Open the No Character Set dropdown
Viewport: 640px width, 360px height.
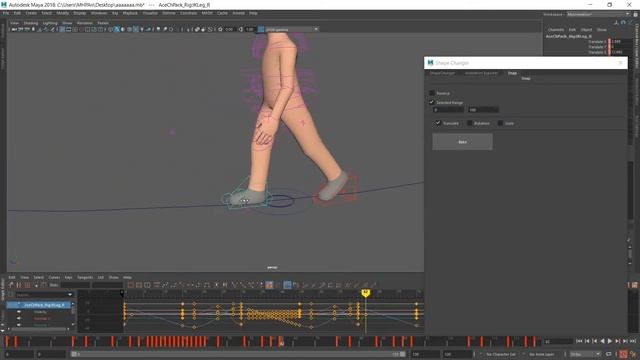500,354
